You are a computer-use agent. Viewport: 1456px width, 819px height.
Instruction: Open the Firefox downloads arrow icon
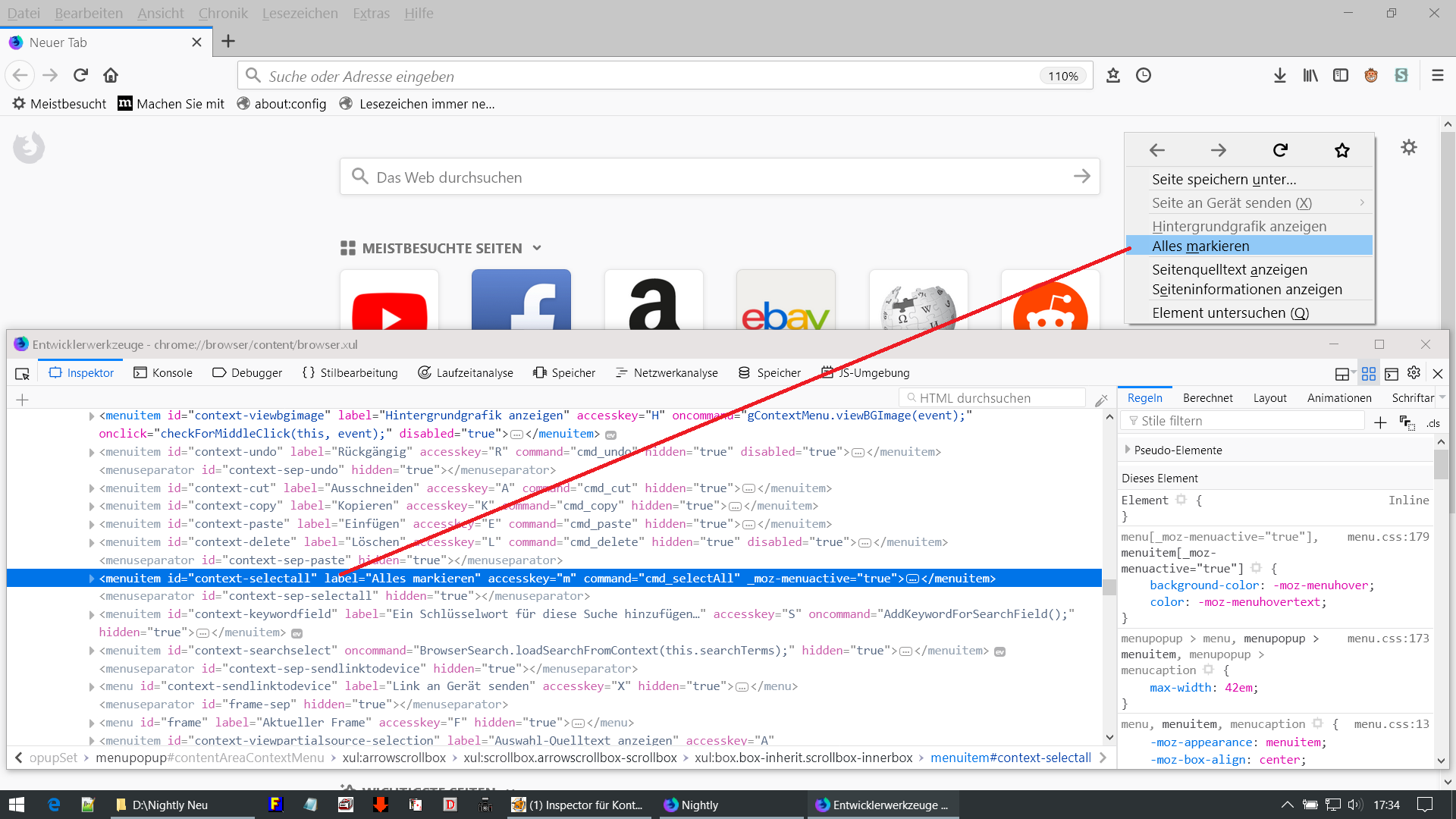1279,75
